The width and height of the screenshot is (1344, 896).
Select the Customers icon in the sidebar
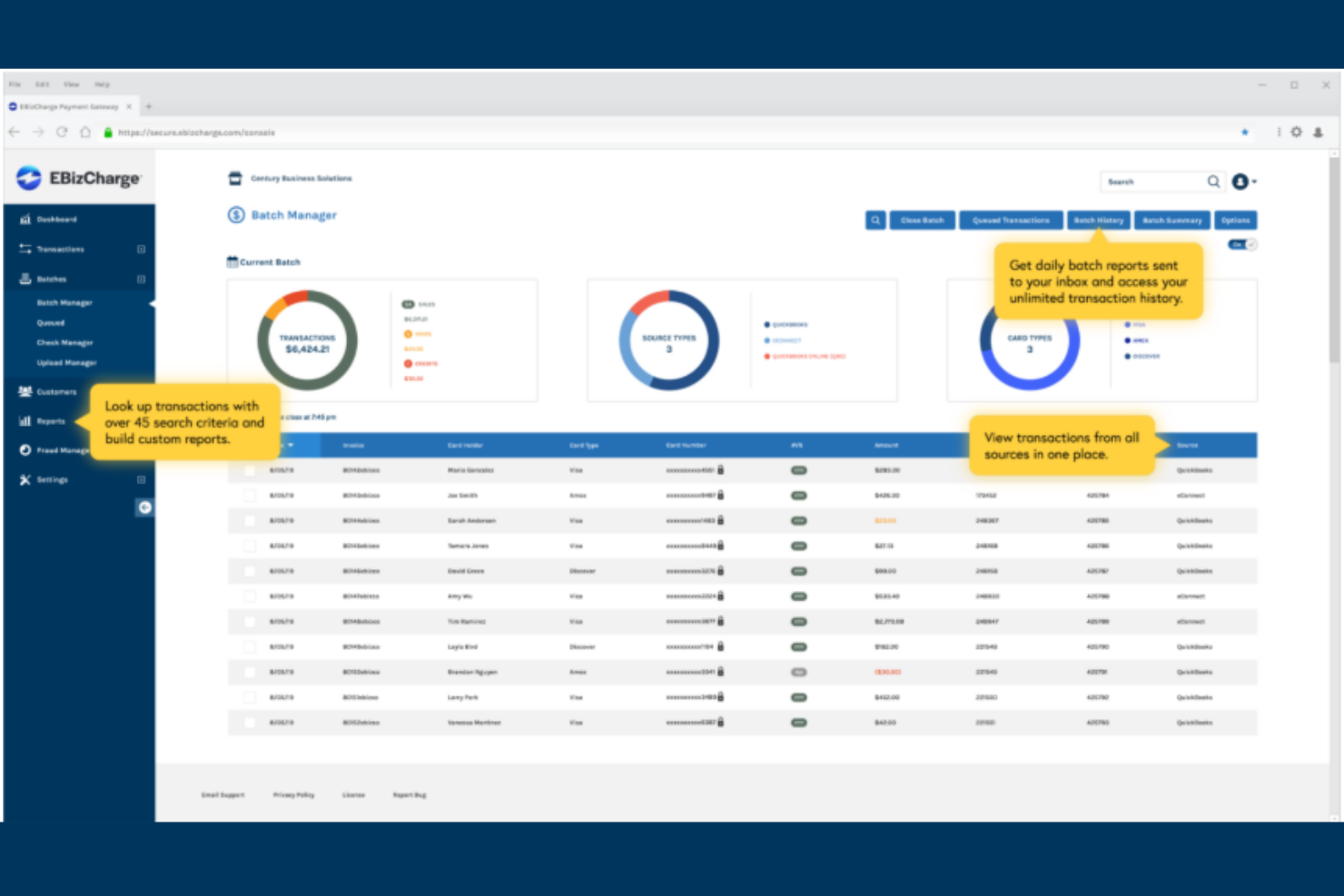tap(25, 392)
